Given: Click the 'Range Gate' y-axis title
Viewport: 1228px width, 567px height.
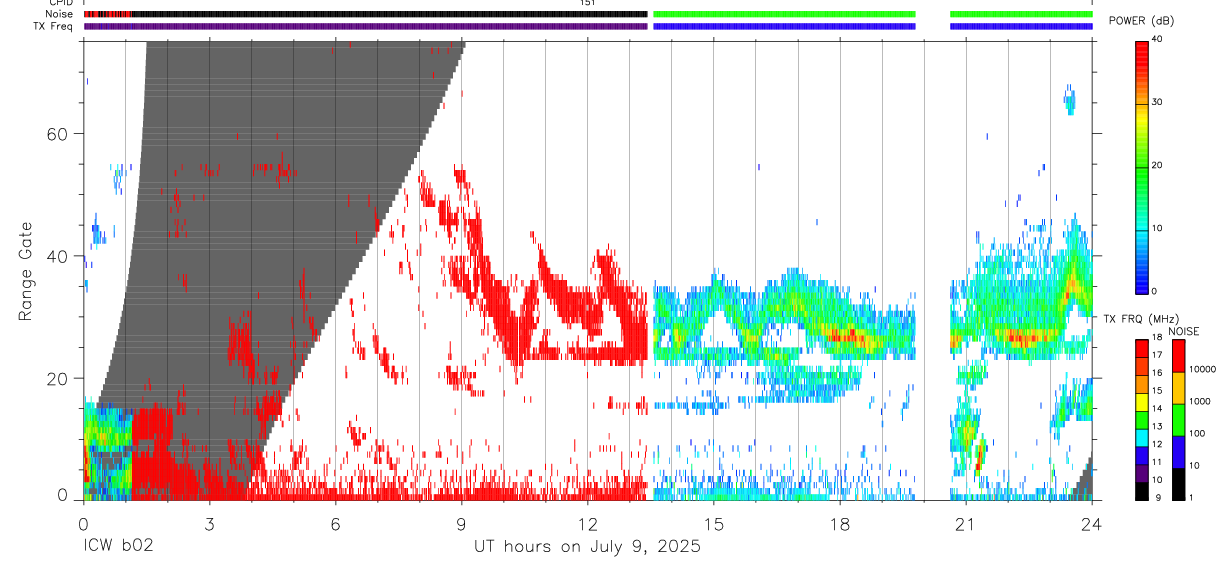Looking at the screenshot, I should (x=25, y=271).
